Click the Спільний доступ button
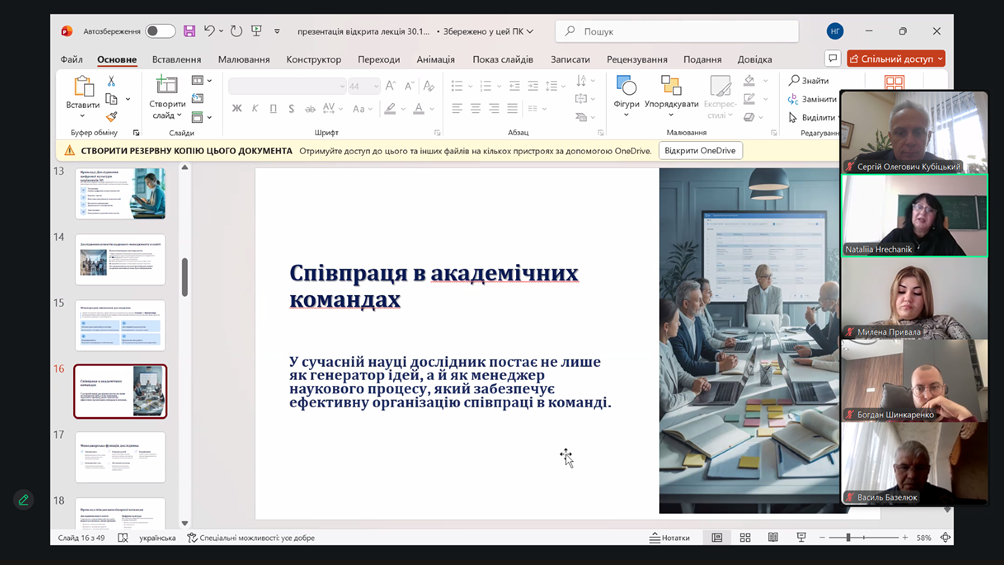This screenshot has height=565, width=1004. coord(896,59)
